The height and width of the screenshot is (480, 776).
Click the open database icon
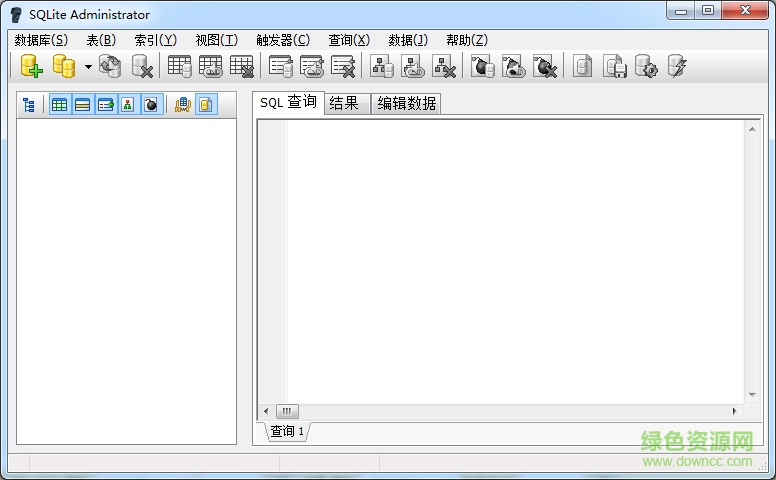[64, 66]
